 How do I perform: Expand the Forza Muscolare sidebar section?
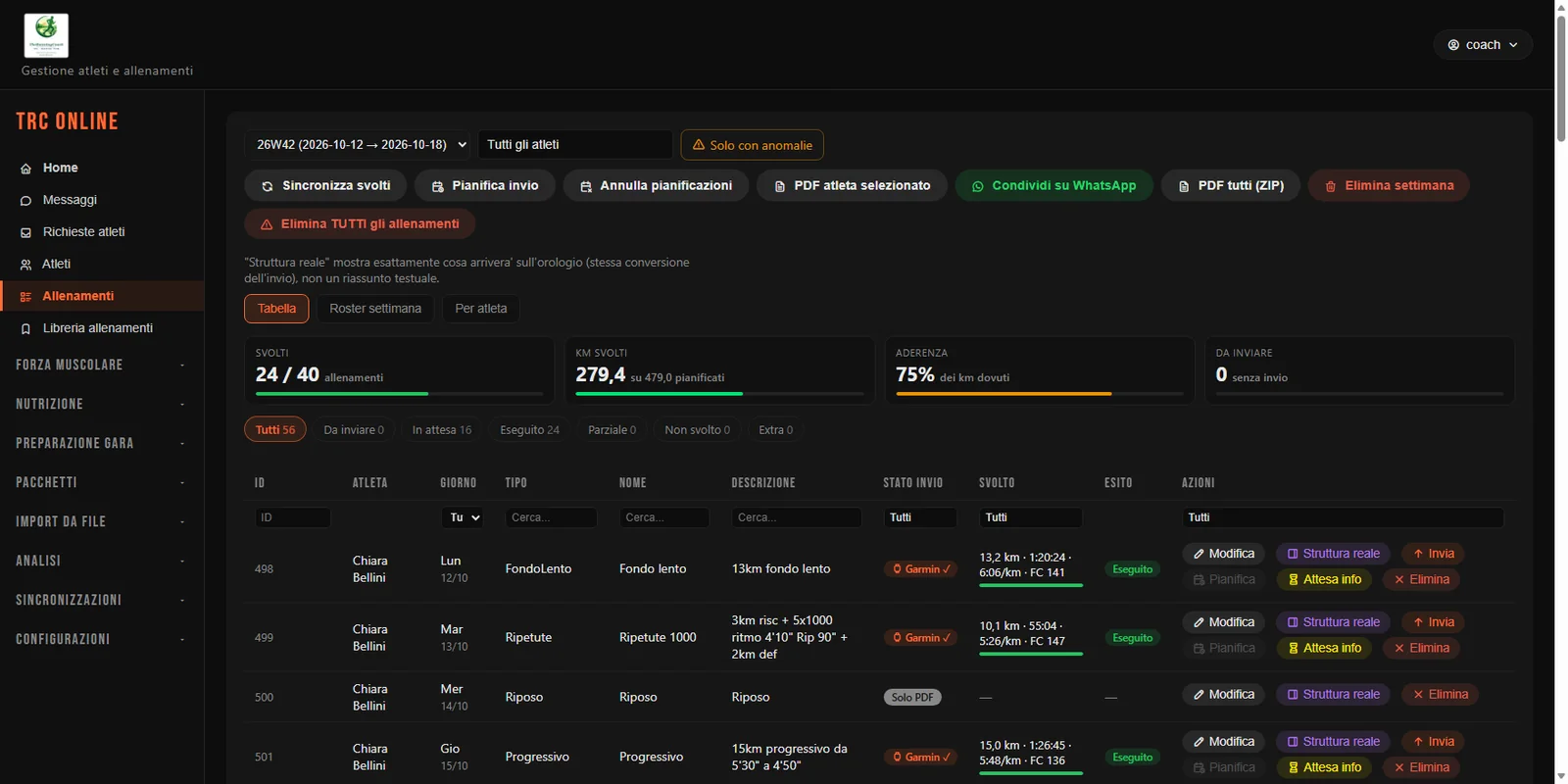coord(102,365)
